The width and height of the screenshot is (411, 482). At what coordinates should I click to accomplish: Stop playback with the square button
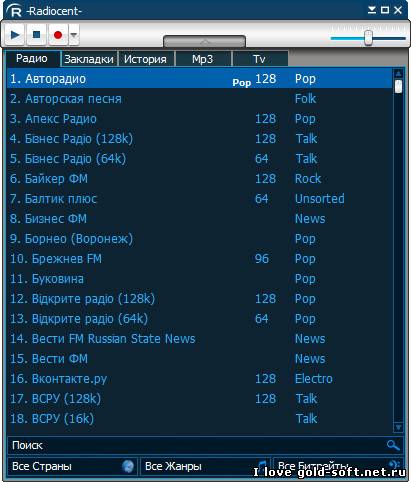37,34
